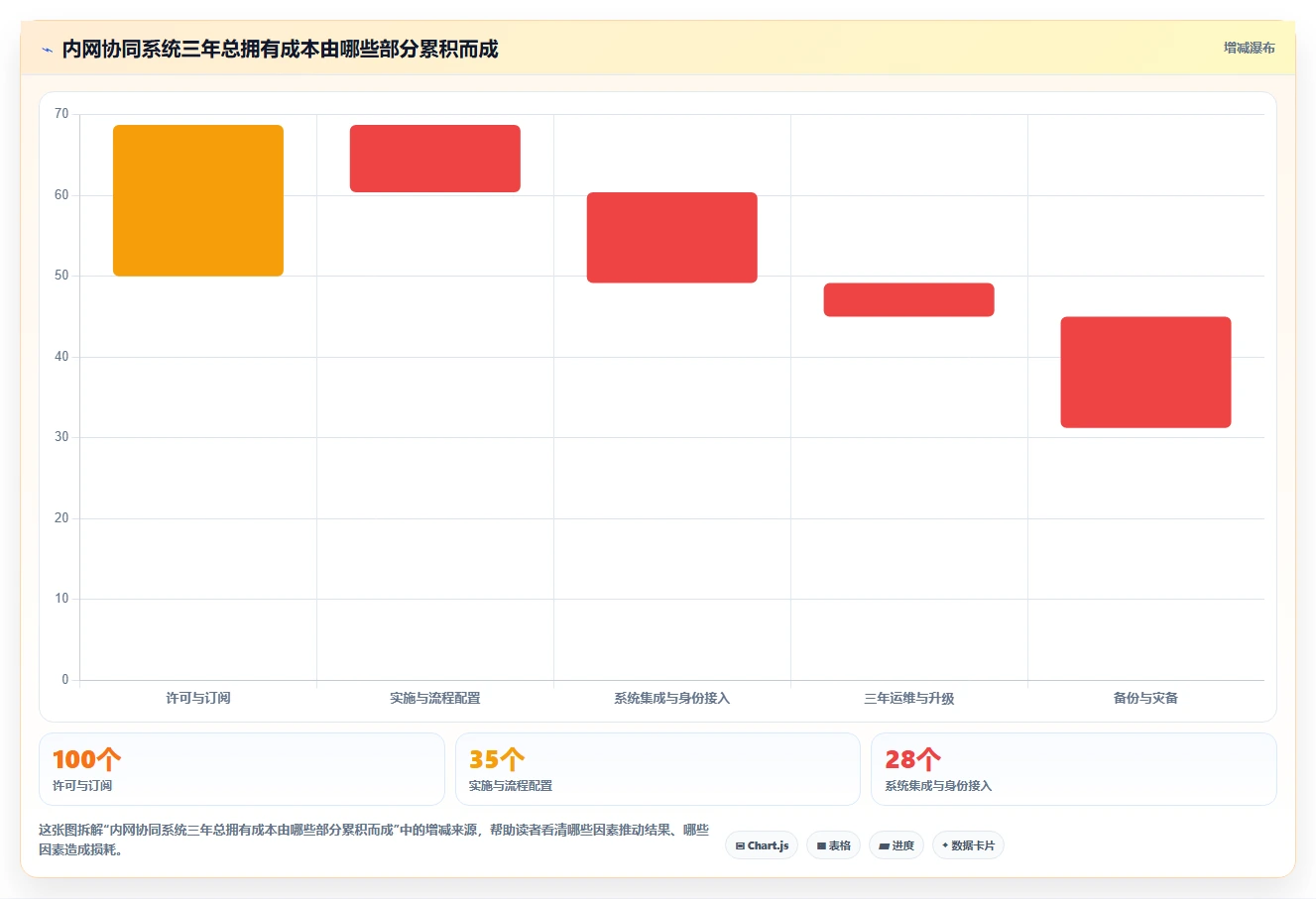
Task: Click the y-axis value 60
Action: coord(61,195)
